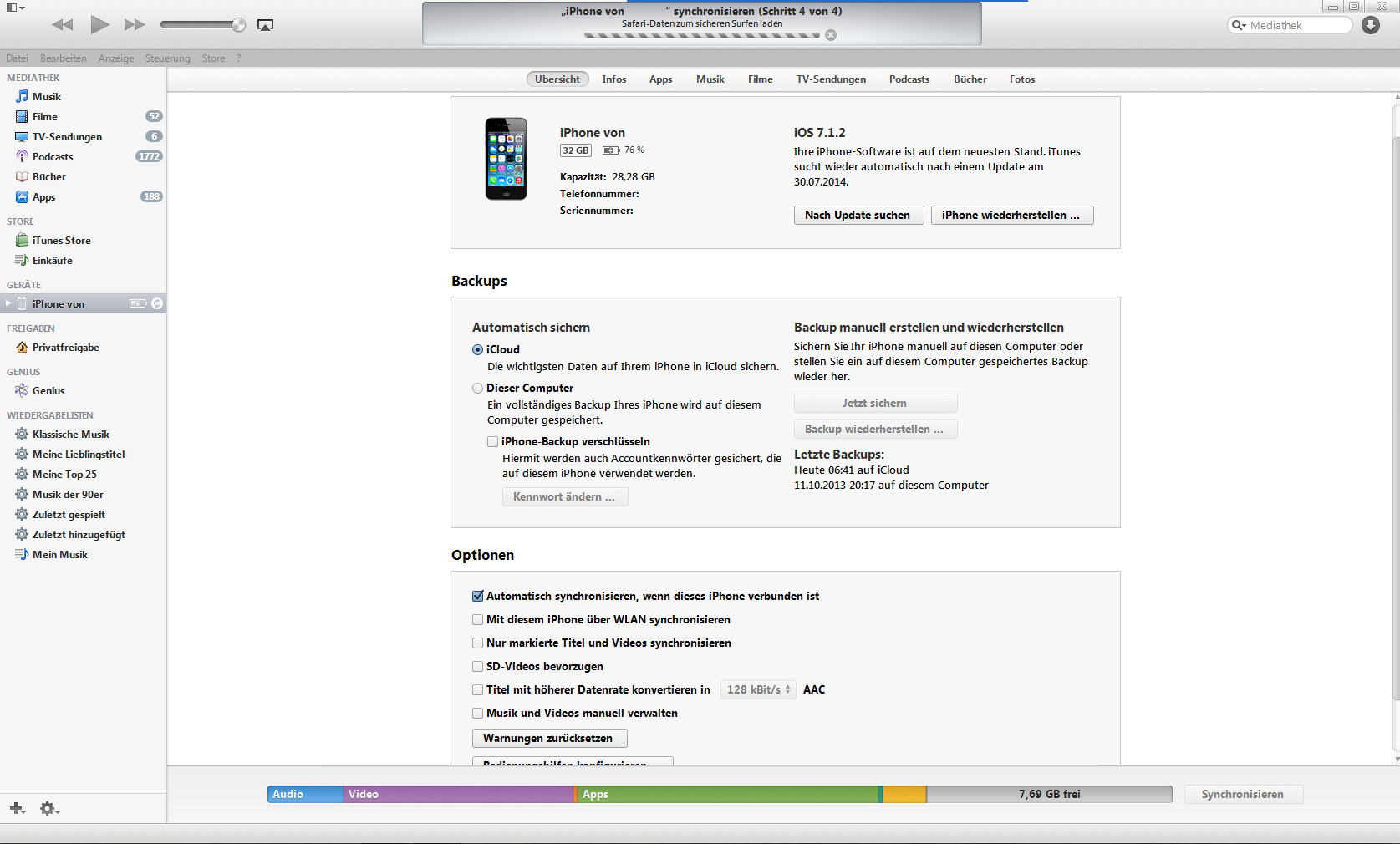Image resolution: width=1400 pixels, height=844 pixels.
Task: Select Bücher in the sidebar
Action: (84, 177)
